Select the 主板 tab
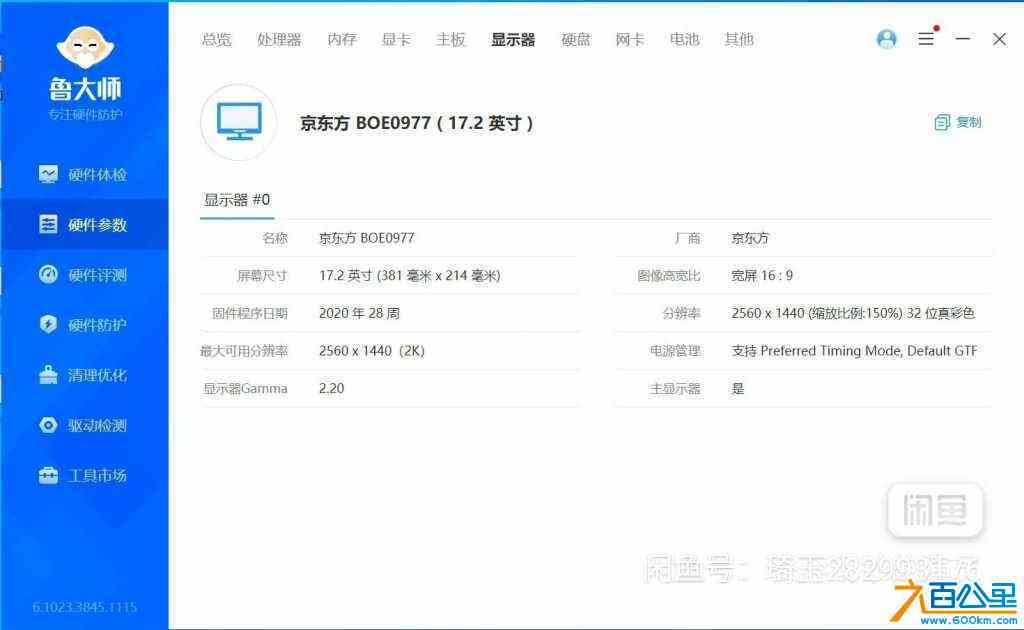The width and height of the screenshot is (1024, 630). 451,40
